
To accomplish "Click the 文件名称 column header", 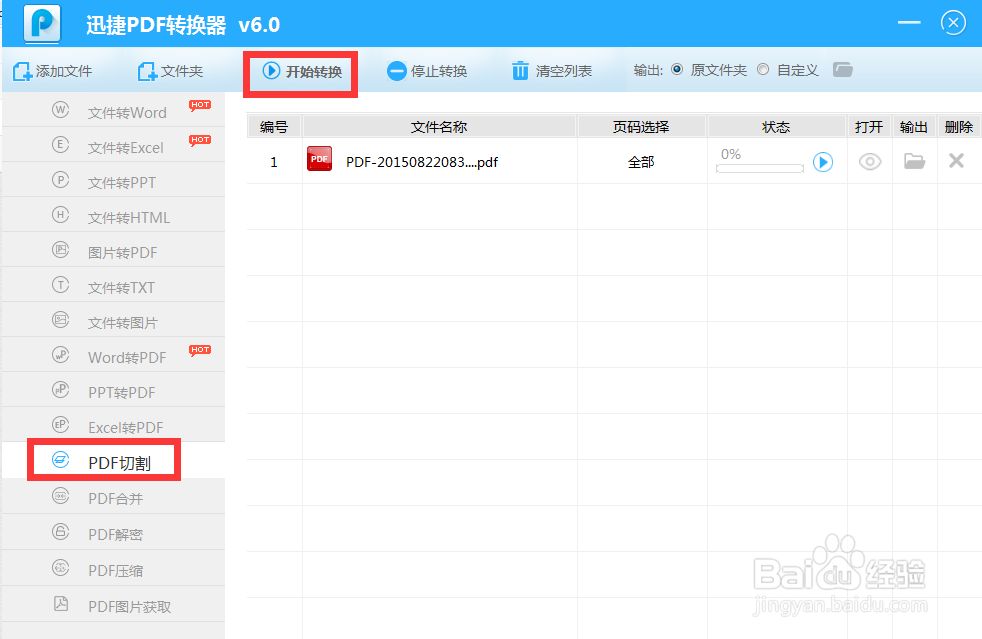I will point(439,127).
